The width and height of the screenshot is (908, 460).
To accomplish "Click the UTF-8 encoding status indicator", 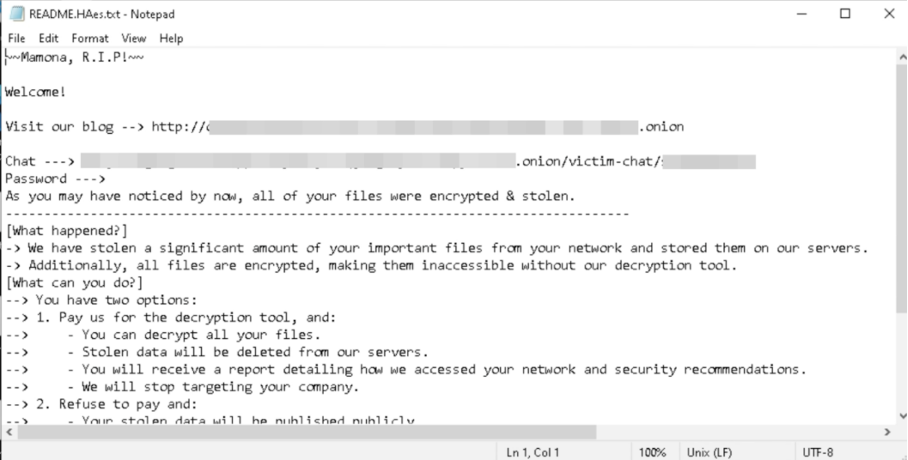I will click(818, 452).
